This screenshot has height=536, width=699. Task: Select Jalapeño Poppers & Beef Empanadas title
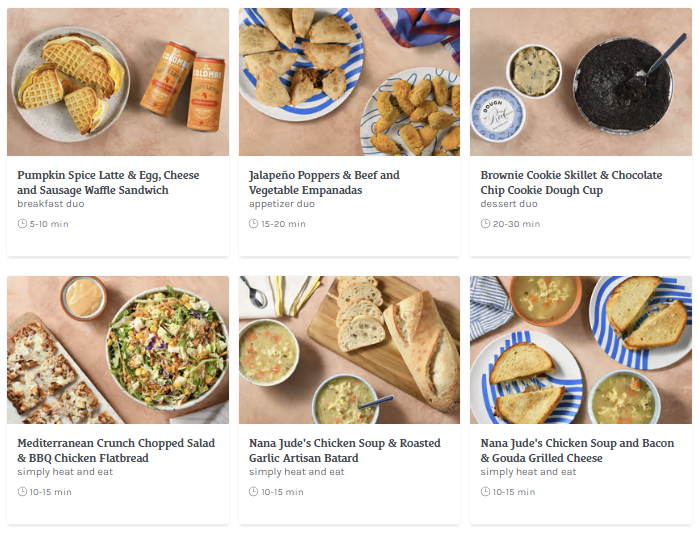(324, 182)
